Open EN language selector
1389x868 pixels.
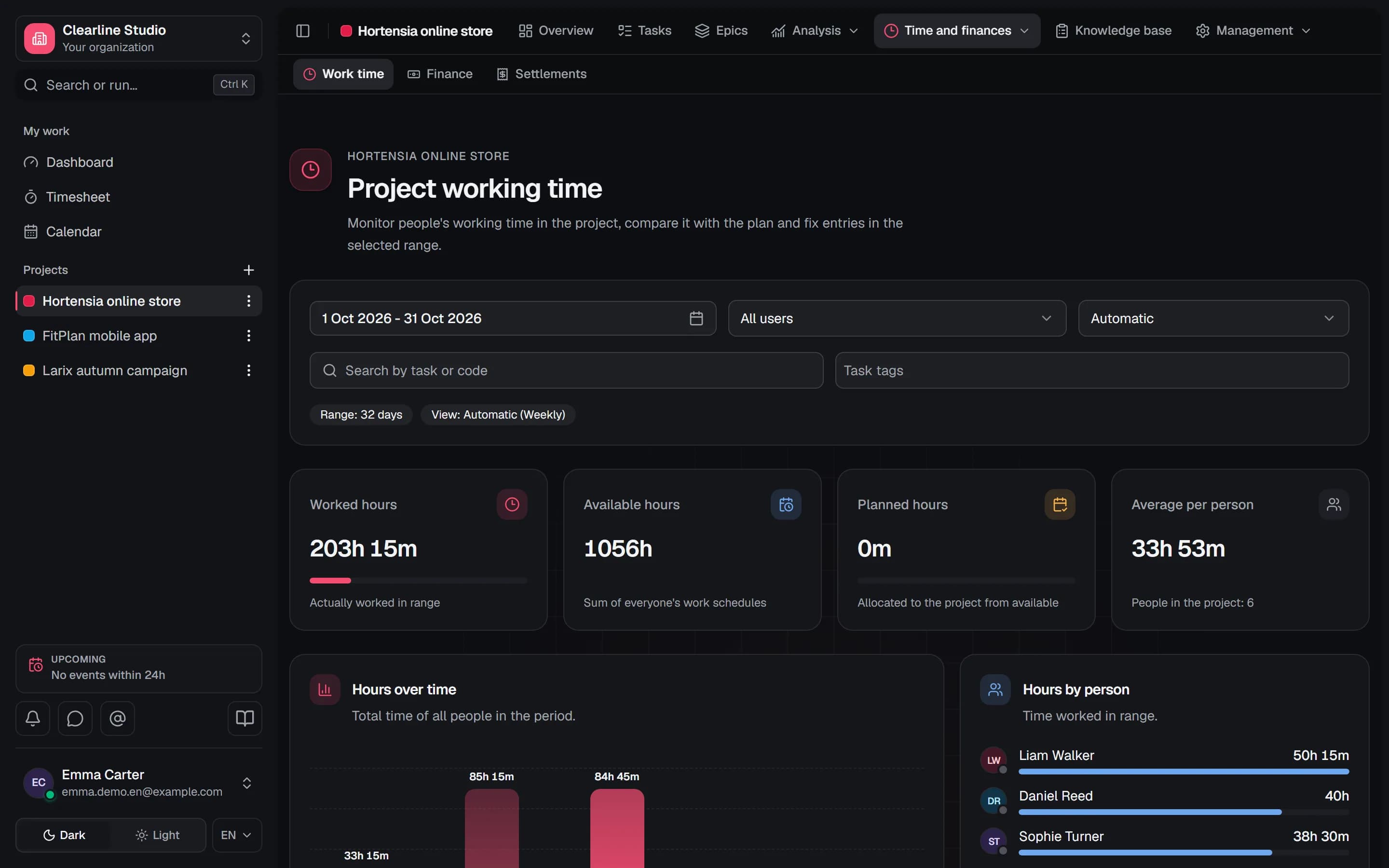[236, 835]
